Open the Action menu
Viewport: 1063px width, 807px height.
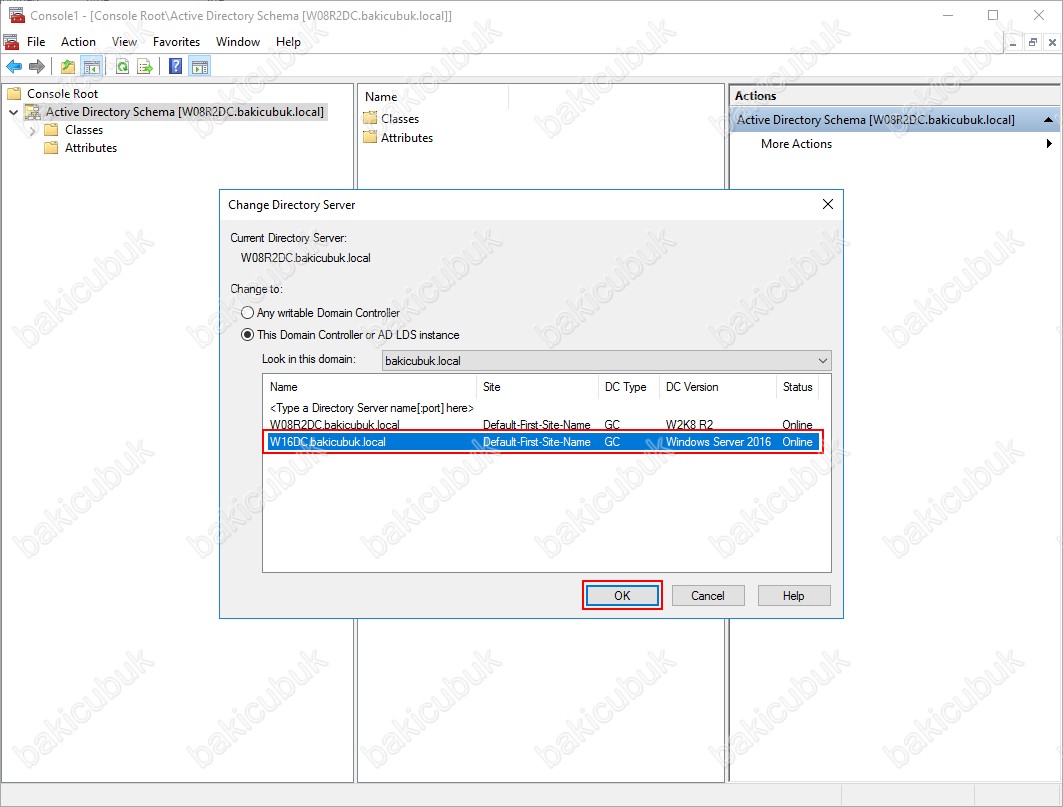click(x=78, y=42)
